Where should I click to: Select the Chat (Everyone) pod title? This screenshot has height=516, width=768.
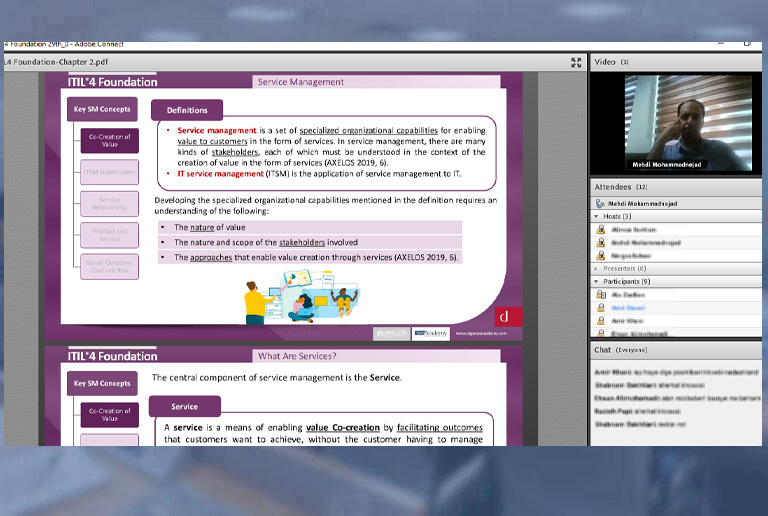point(621,350)
